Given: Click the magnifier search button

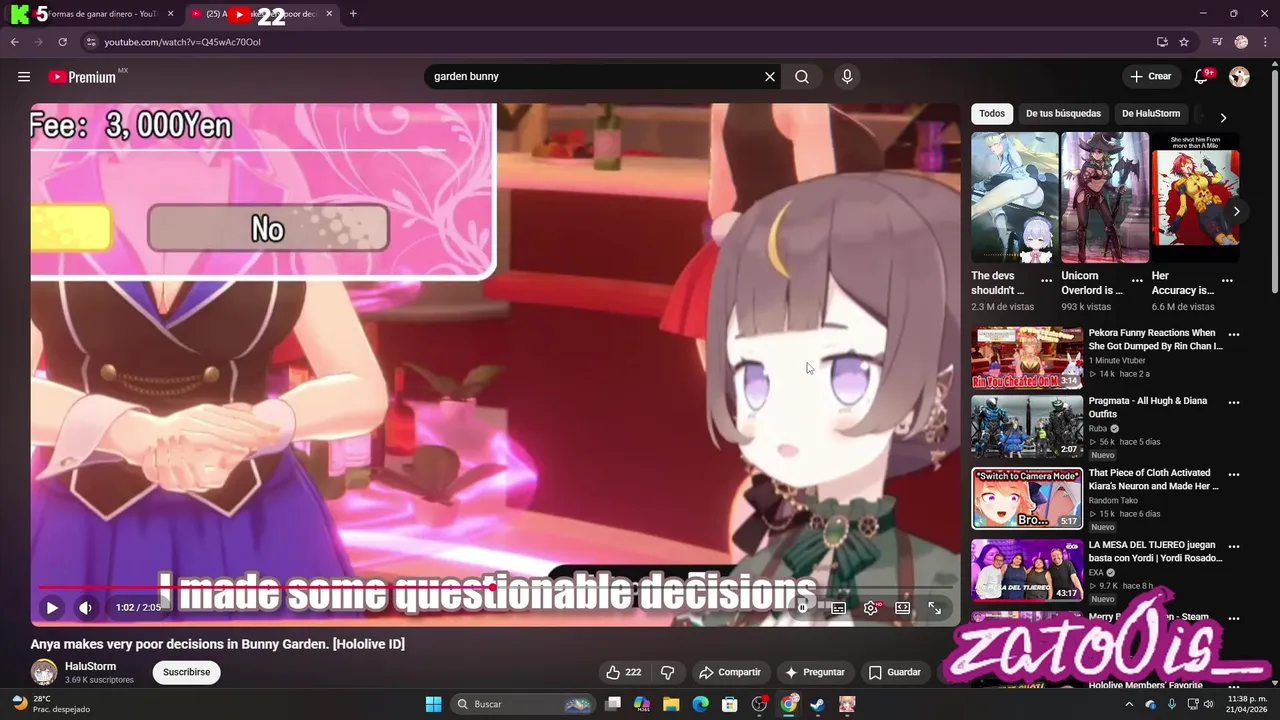Looking at the screenshot, I should click(802, 77).
